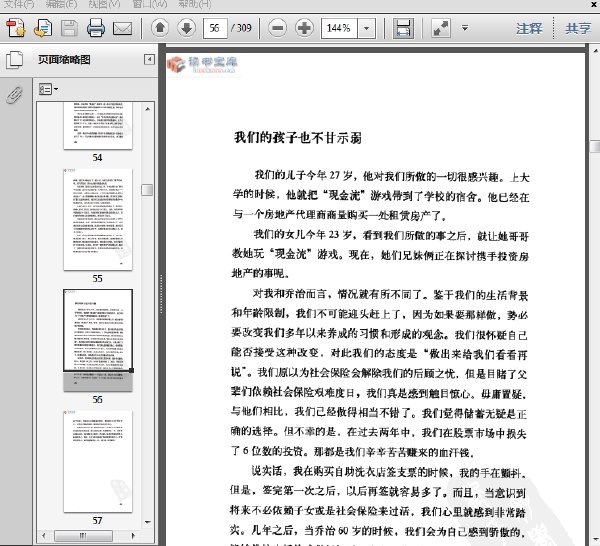Click the Save disk icon
Image resolution: width=600 pixels, height=546 pixels.
click(69, 28)
